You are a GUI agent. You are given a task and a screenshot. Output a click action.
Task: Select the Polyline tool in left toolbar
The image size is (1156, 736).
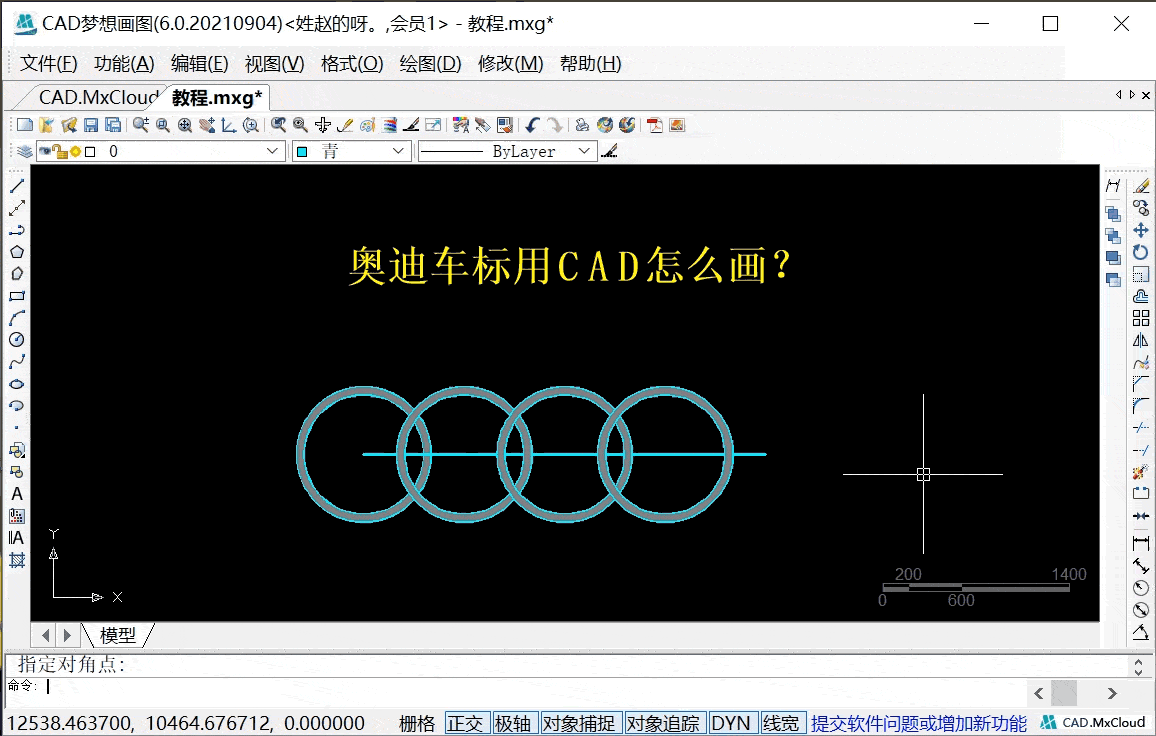pos(17,230)
